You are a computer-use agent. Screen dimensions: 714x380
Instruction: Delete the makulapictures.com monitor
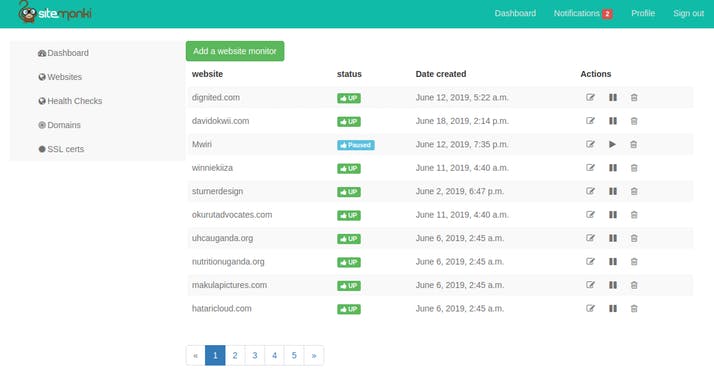coord(634,285)
